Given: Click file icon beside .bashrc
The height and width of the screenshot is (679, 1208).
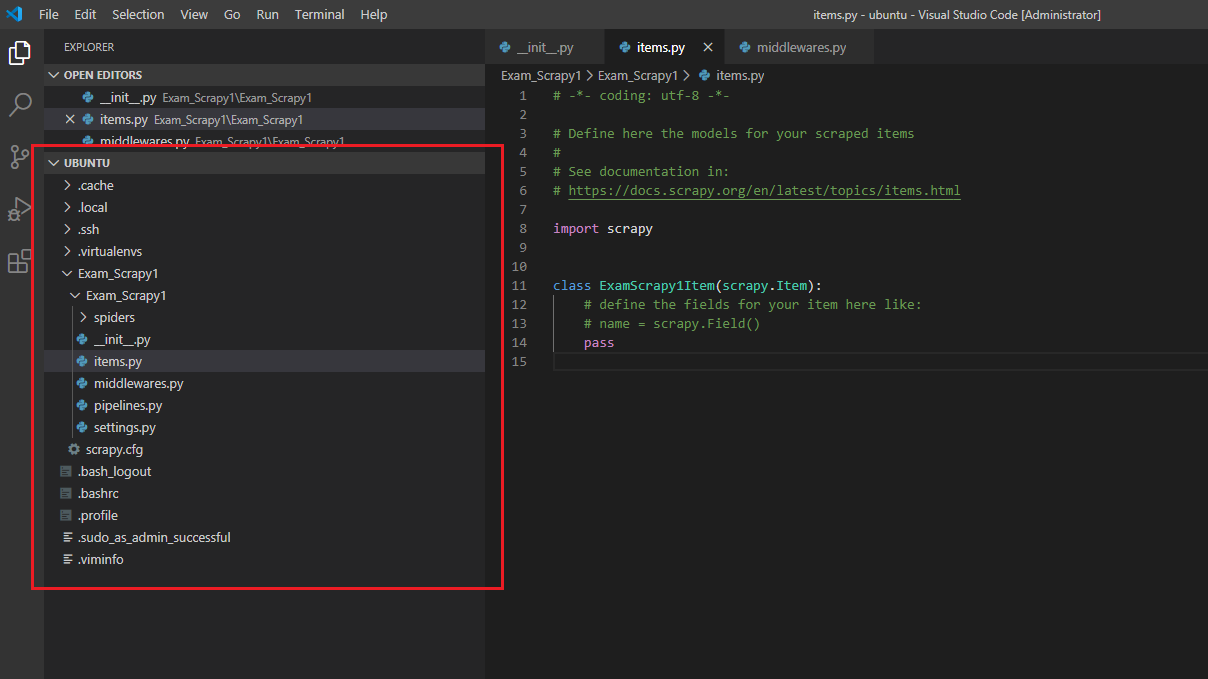Looking at the screenshot, I should tap(67, 494).
